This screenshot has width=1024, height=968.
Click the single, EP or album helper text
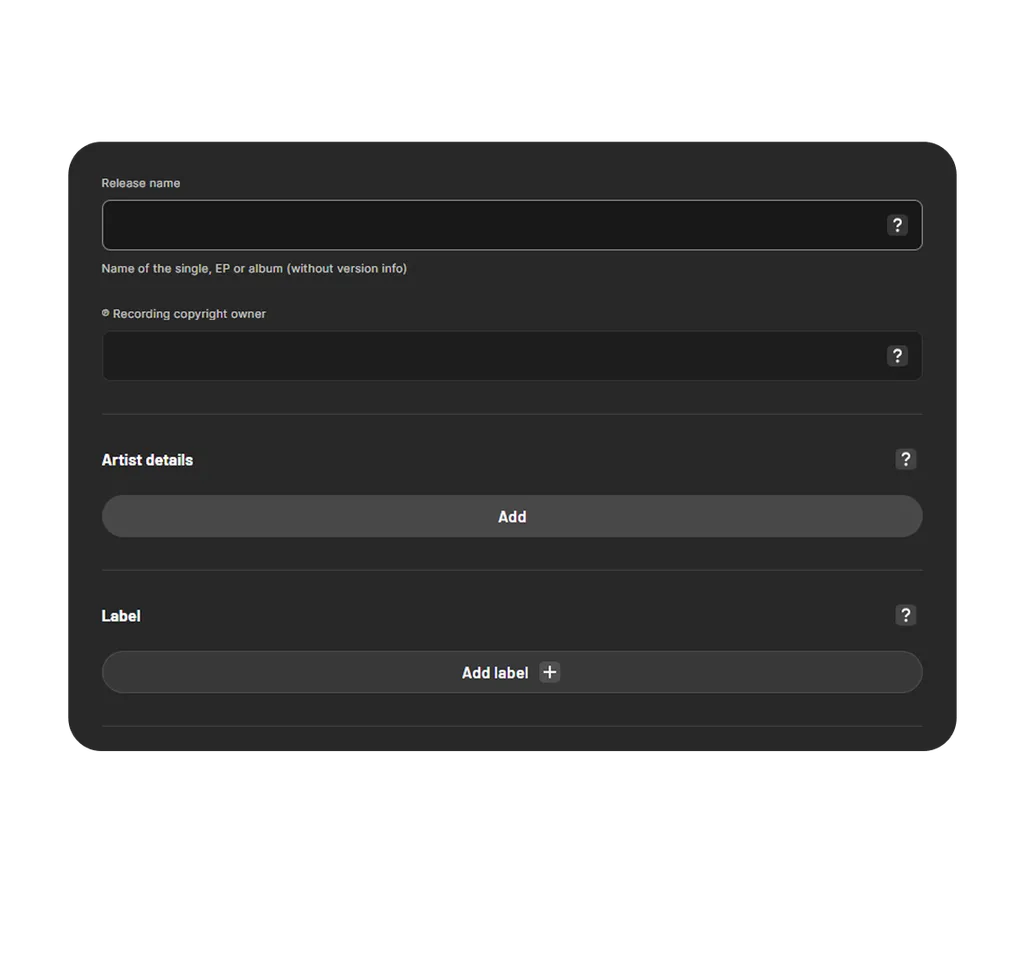click(254, 268)
